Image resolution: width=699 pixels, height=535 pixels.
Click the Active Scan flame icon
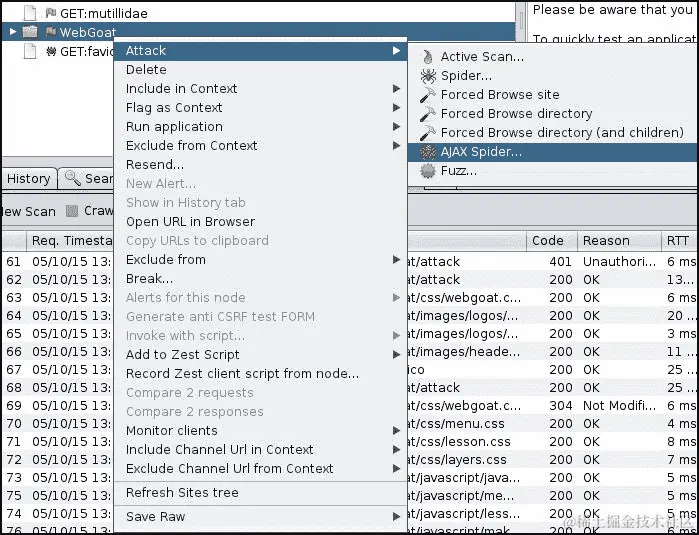coord(428,57)
